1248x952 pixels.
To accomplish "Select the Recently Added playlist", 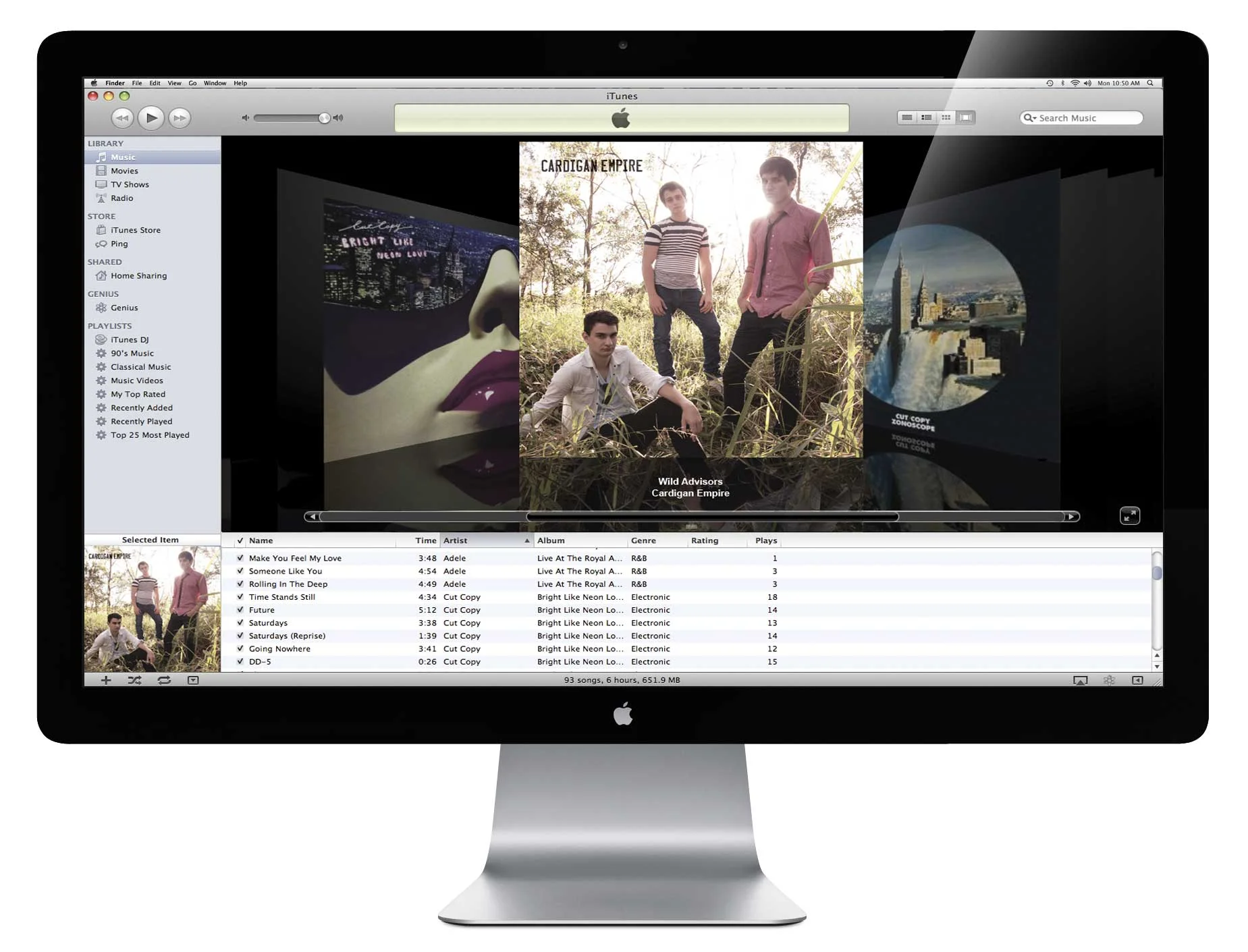I will [153, 408].
